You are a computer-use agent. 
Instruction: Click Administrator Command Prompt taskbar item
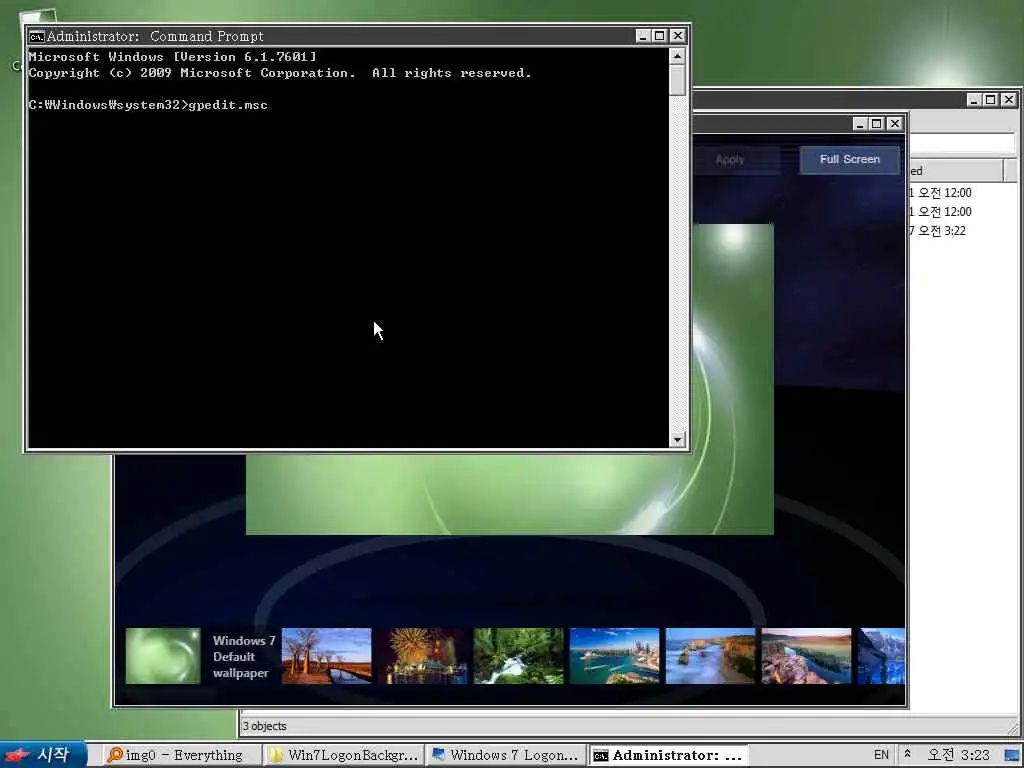pyautogui.click(x=668, y=756)
